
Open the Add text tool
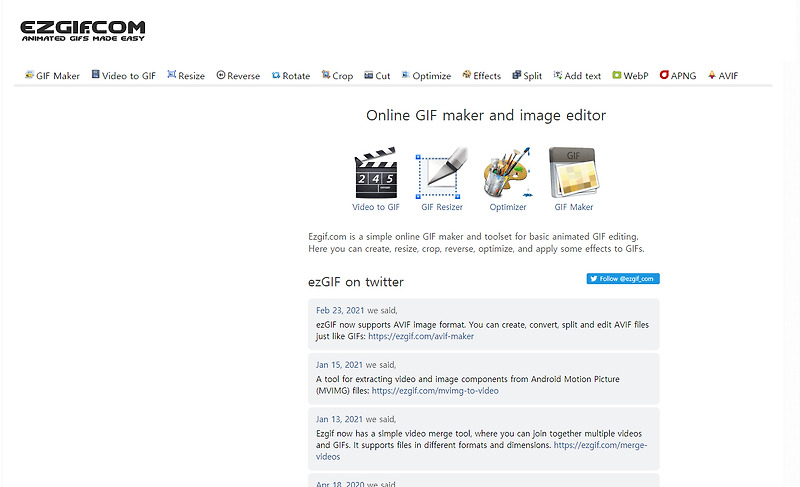coord(577,75)
